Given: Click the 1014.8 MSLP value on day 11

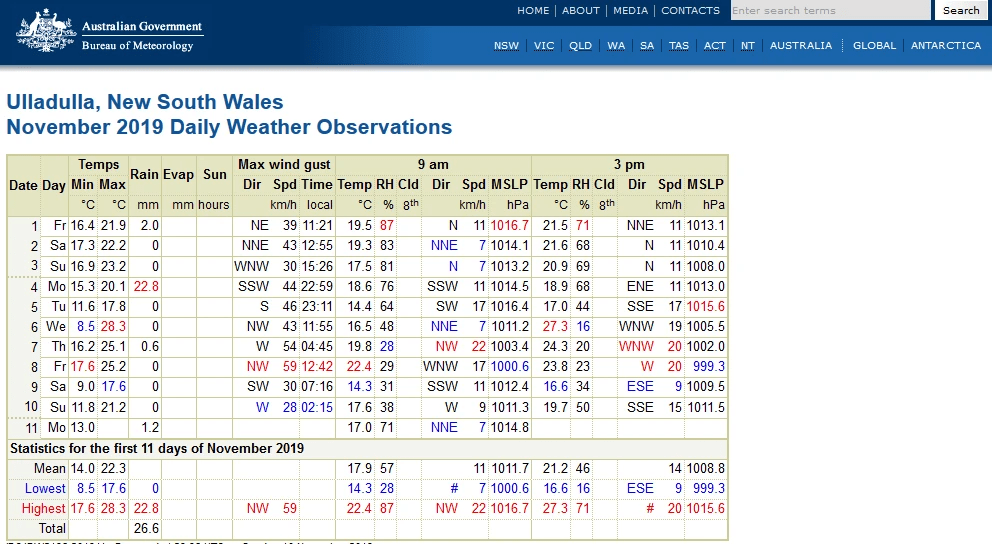Looking at the screenshot, I should (x=509, y=428).
